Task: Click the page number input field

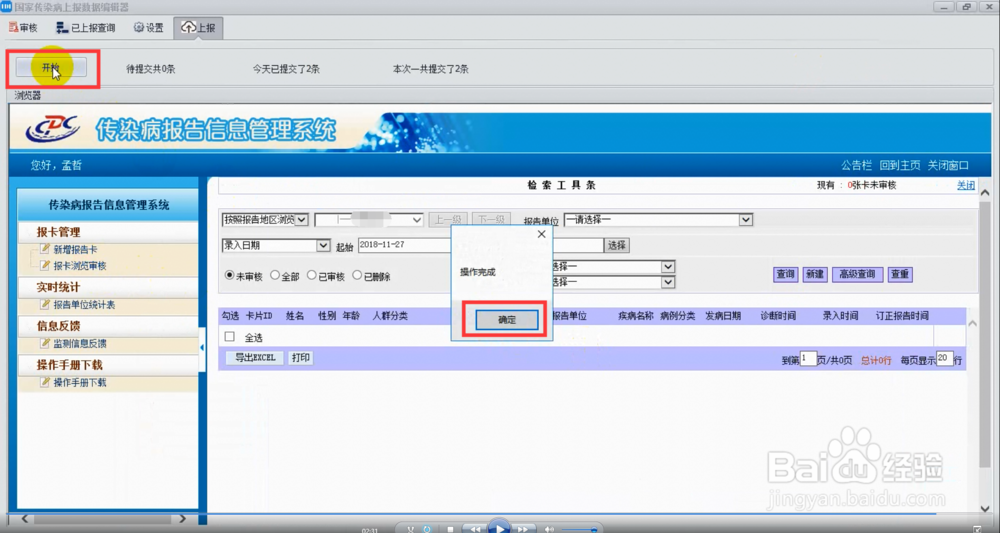Action: click(x=809, y=358)
